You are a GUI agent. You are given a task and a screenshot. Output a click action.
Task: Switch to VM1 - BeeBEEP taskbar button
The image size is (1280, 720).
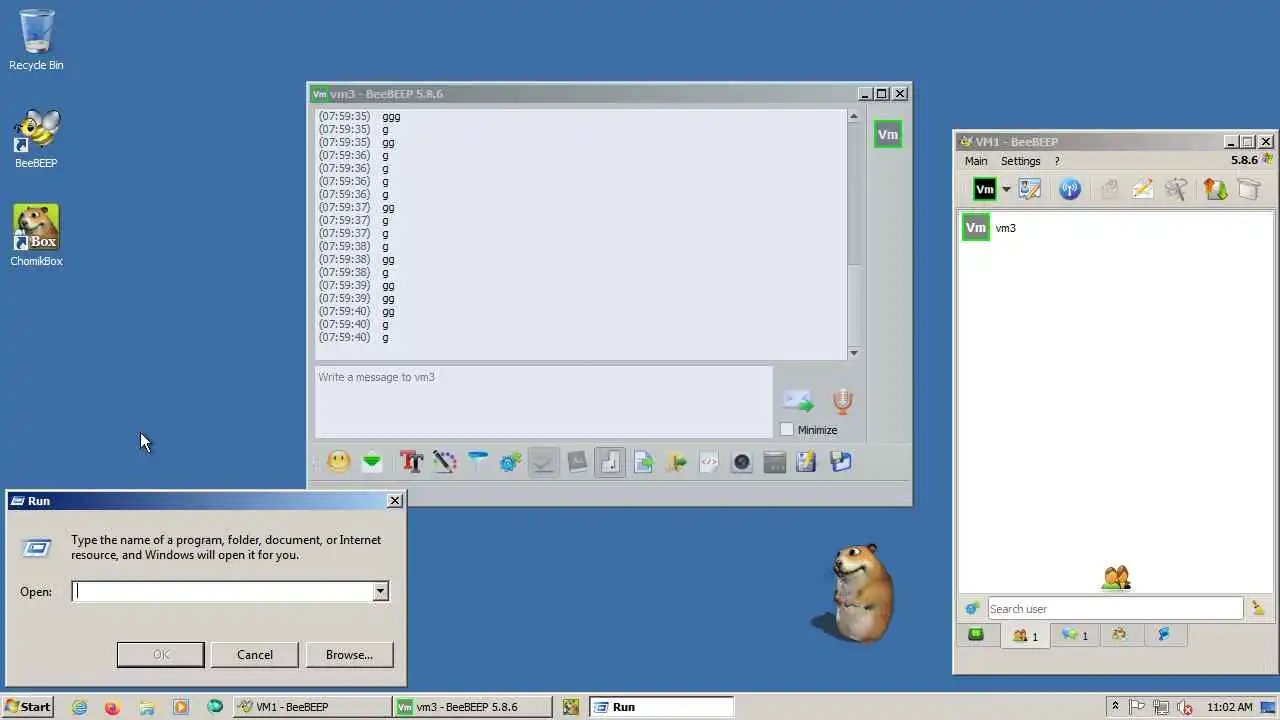tap(312, 707)
